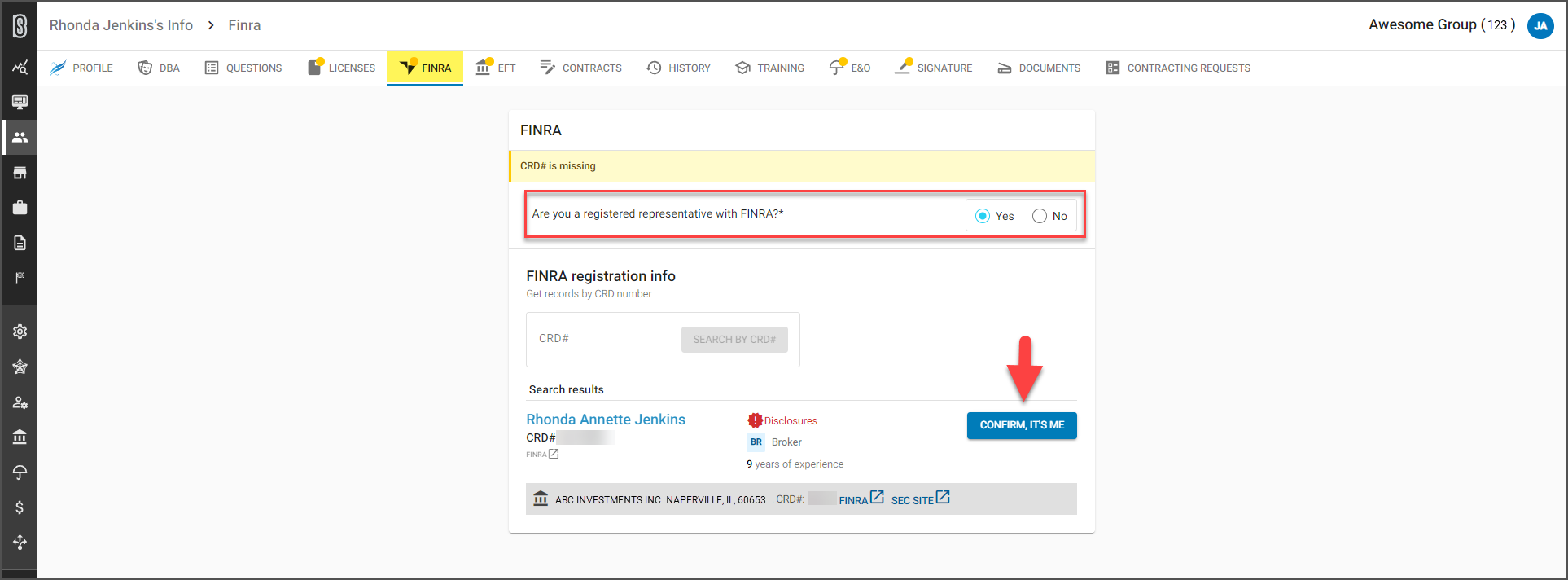Switch to the E&O tab
Image resolution: width=1568 pixels, height=580 pixels.
[x=850, y=68]
